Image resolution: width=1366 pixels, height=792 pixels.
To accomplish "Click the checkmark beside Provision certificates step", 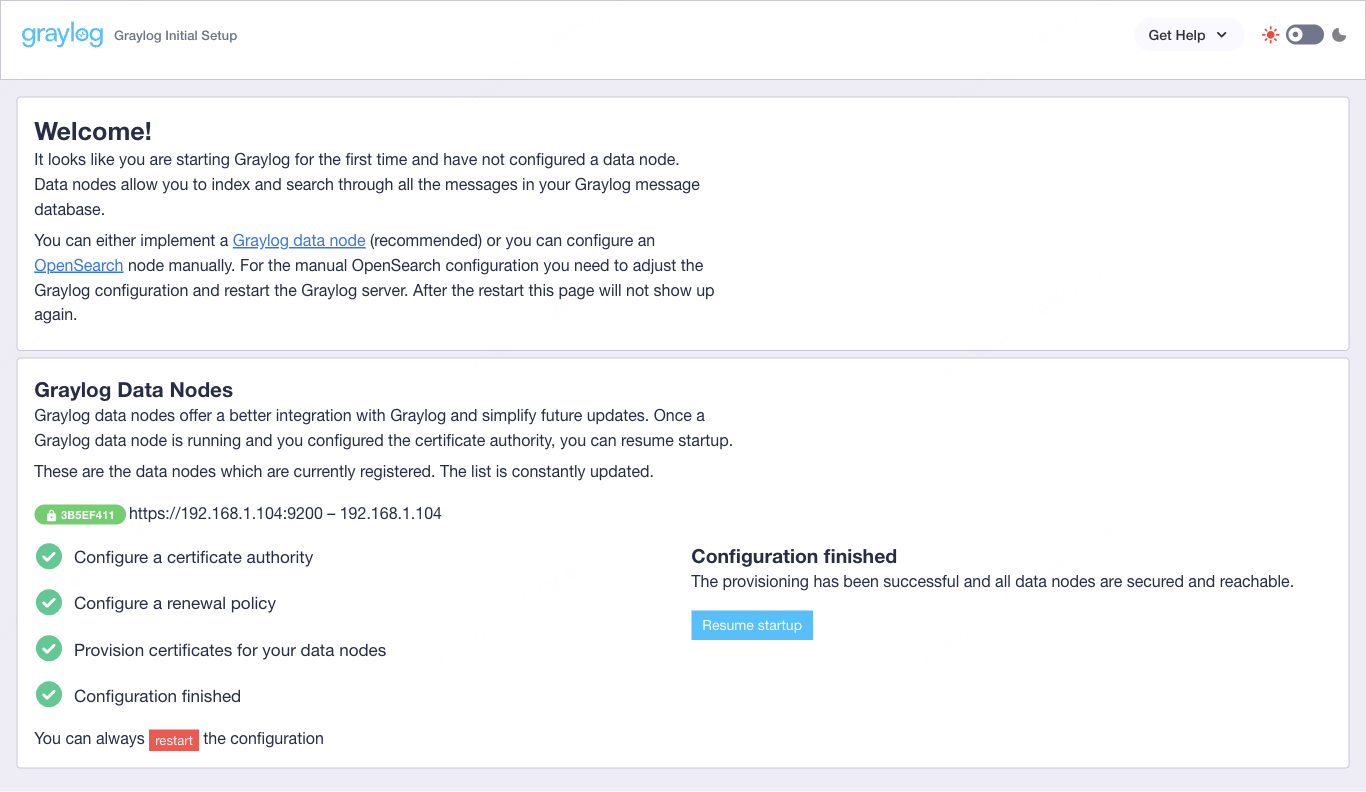I will [x=48, y=648].
